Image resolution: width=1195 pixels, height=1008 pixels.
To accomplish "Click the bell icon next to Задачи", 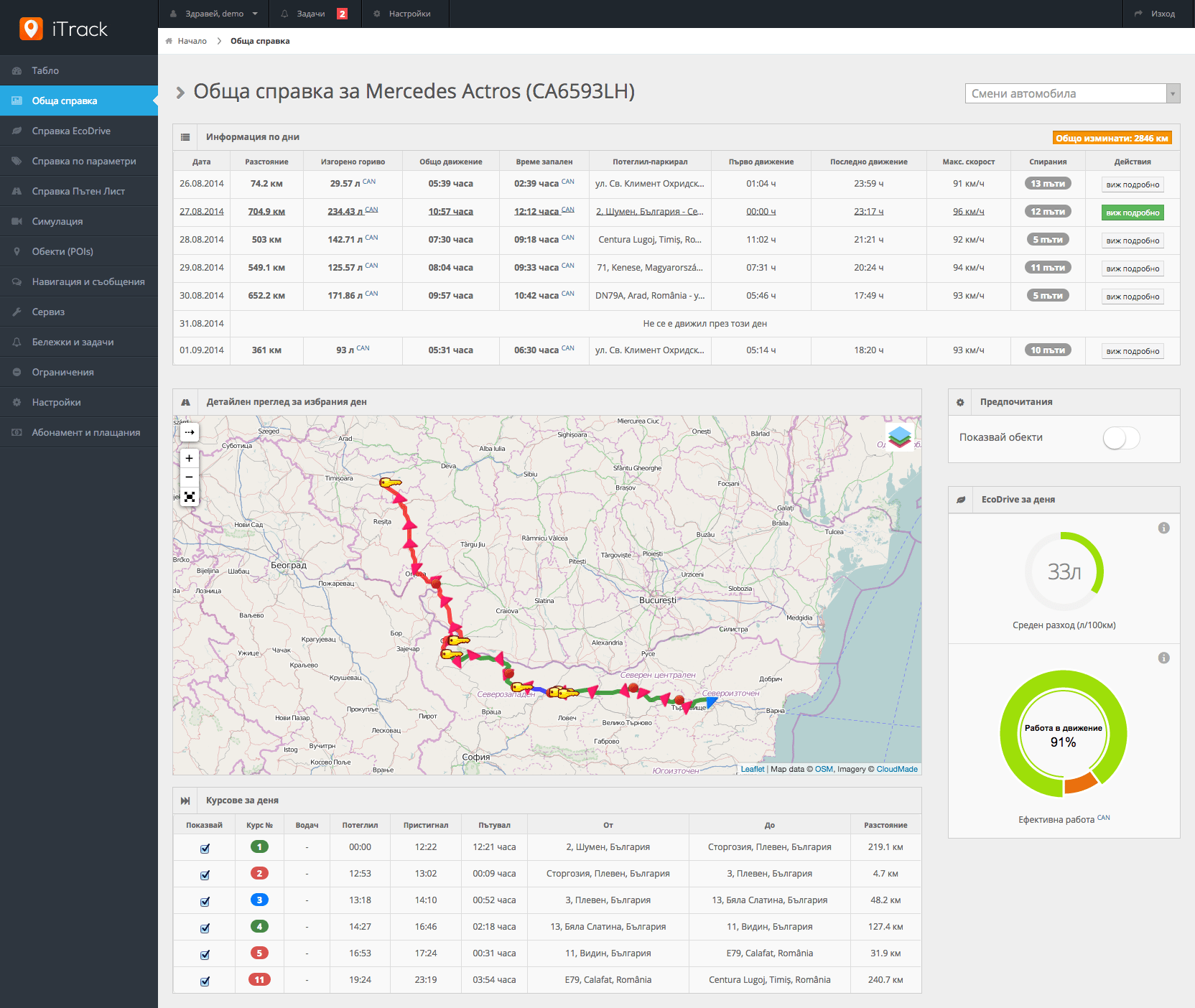I will coord(284,14).
